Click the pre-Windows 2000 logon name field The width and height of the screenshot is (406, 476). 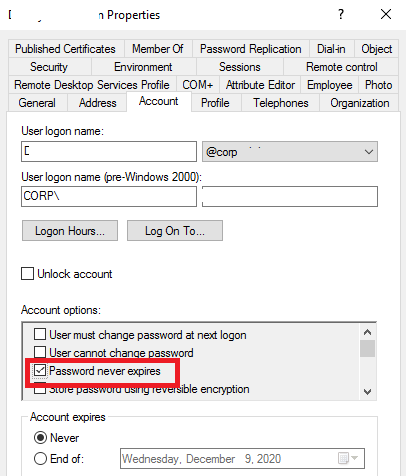click(290, 196)
